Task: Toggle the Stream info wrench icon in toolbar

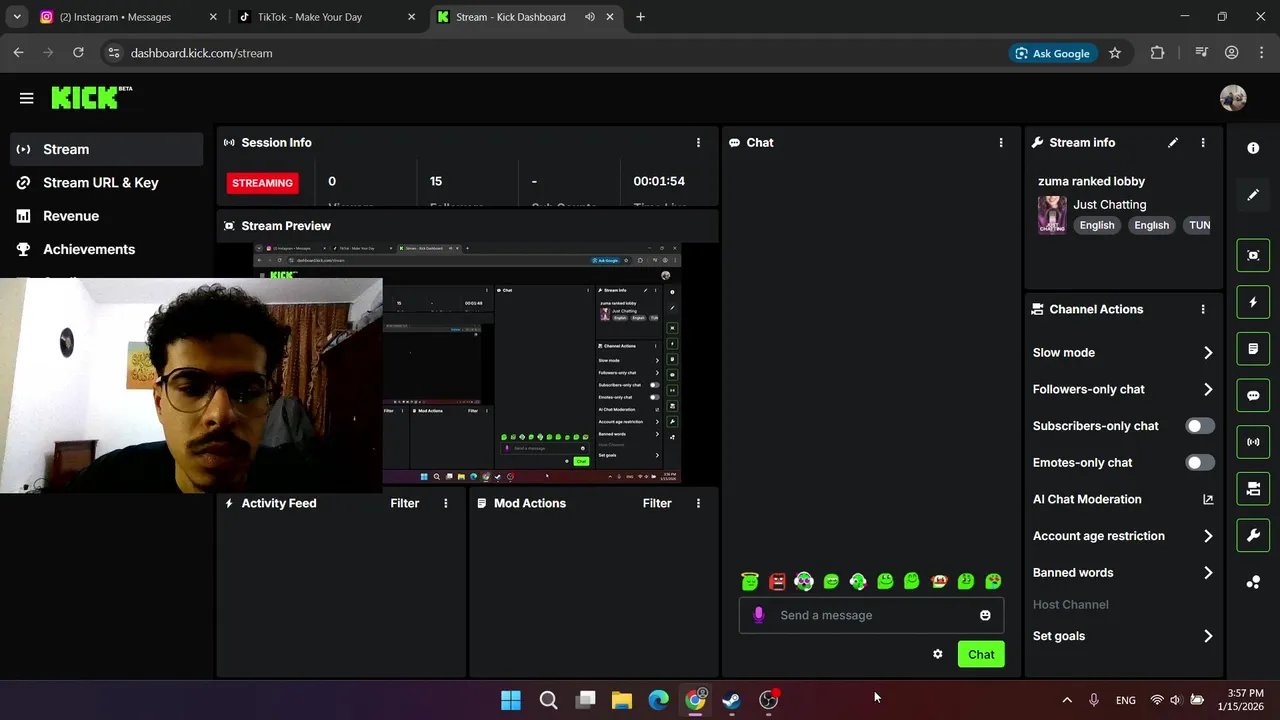Action: click(1253, 535)
